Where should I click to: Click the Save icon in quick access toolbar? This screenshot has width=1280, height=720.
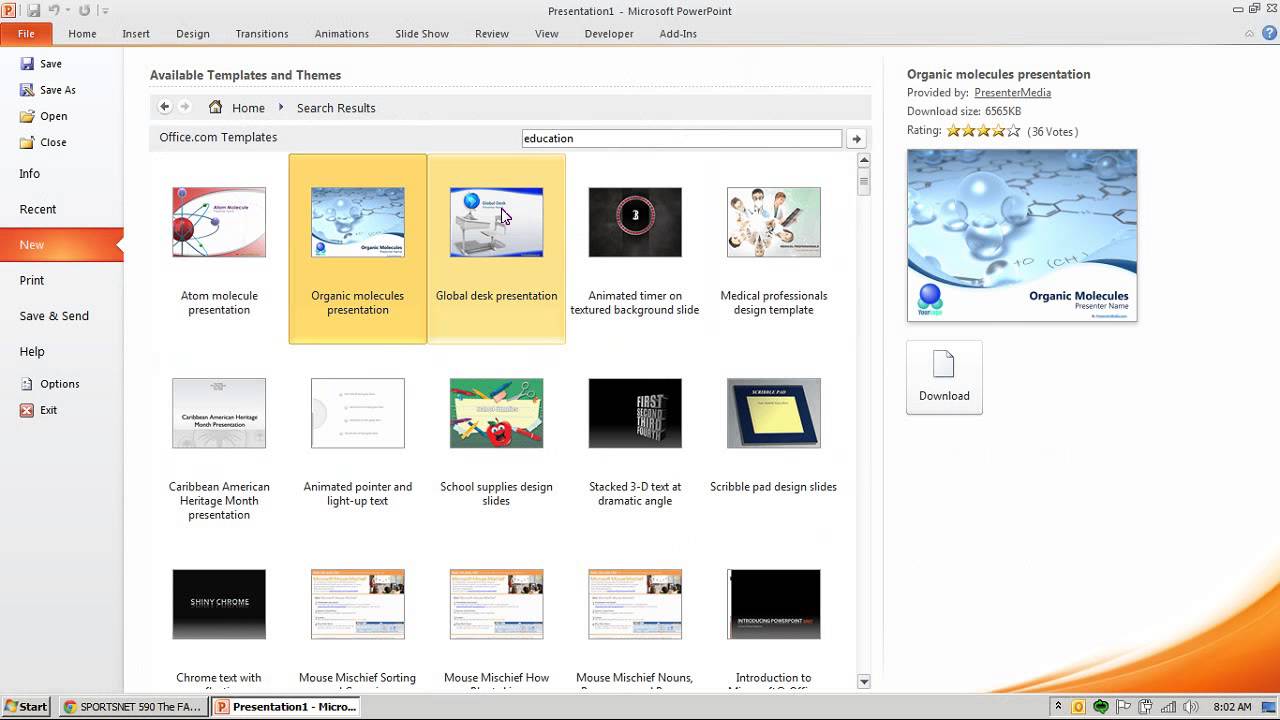pos(34,11)
